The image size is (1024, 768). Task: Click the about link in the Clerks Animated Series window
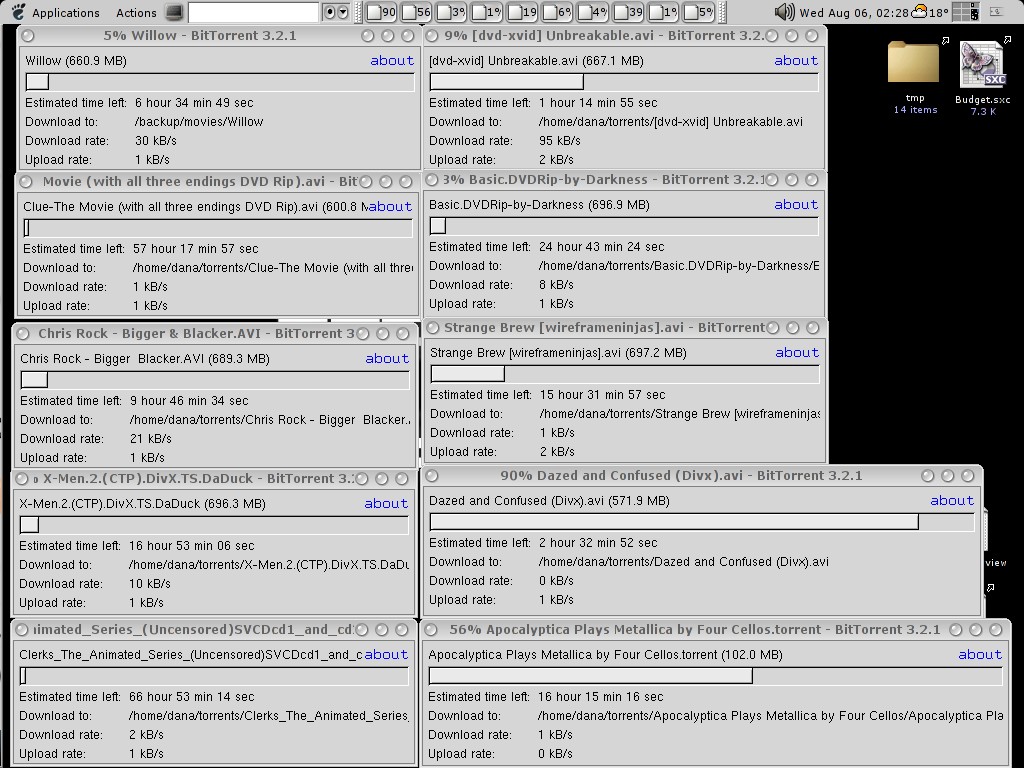pyautogui.click(x=387, y=654)
